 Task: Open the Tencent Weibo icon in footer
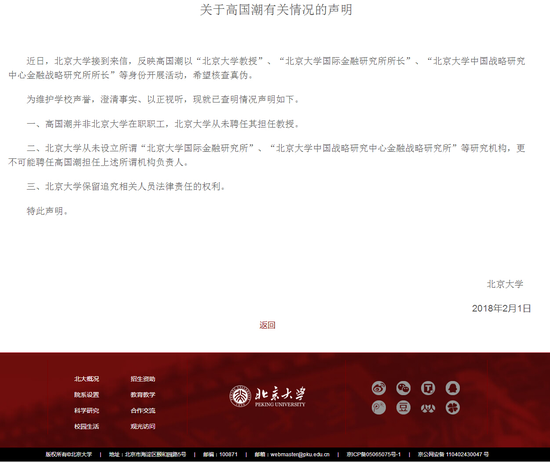[428, 388]
